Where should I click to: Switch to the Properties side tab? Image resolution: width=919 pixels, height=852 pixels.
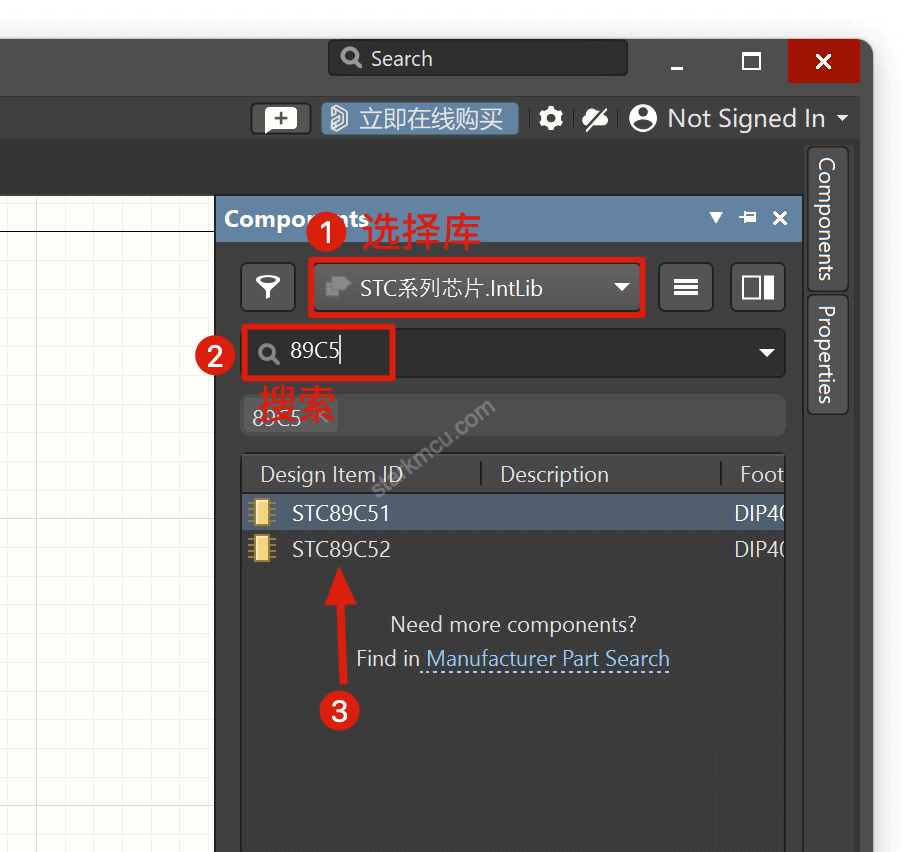point(827,355)
